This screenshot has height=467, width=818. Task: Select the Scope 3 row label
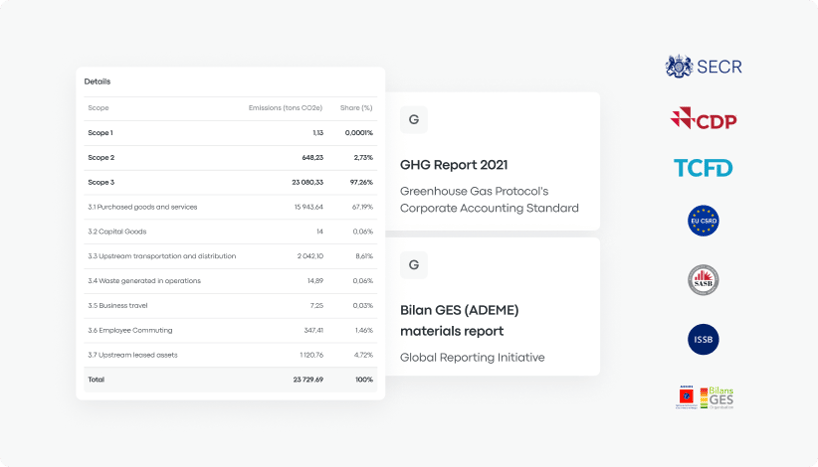101,182
